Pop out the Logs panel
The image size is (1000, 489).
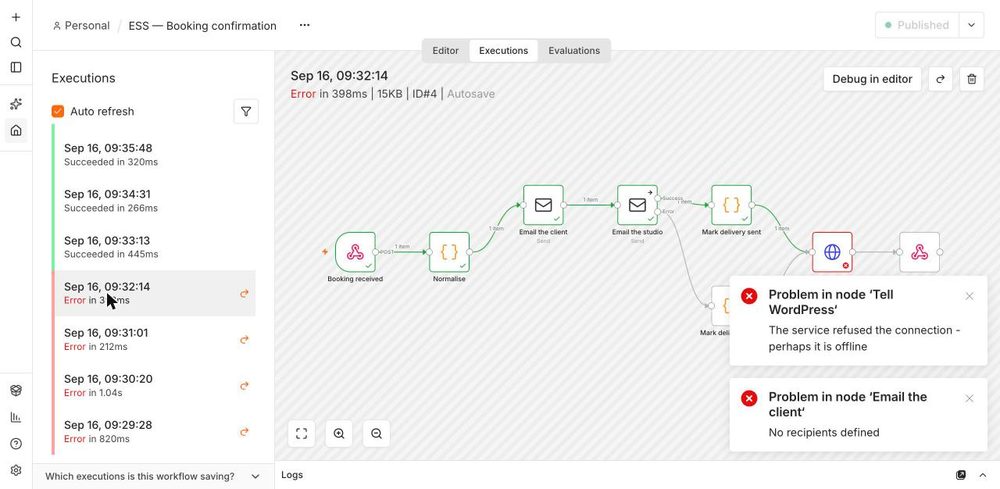[x=960, y=475]
